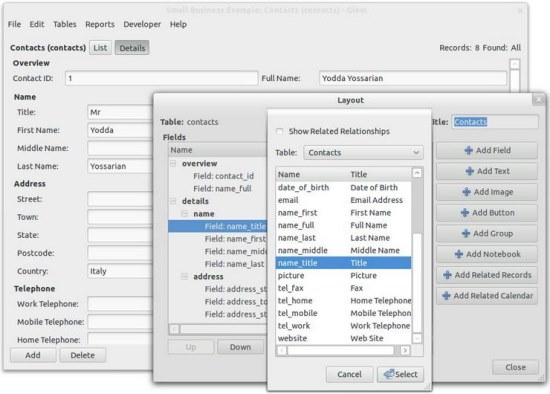Select the tel_home field row
This screenshot has height=394, width=550.
point(343,301)
